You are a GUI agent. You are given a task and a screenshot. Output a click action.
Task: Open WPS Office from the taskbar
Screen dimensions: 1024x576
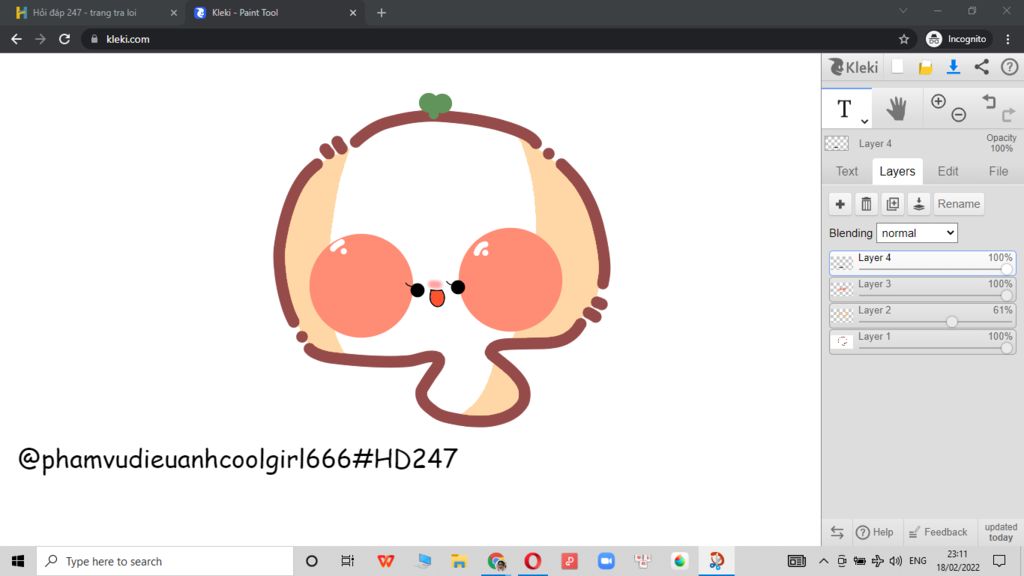(x=385, y=561)
